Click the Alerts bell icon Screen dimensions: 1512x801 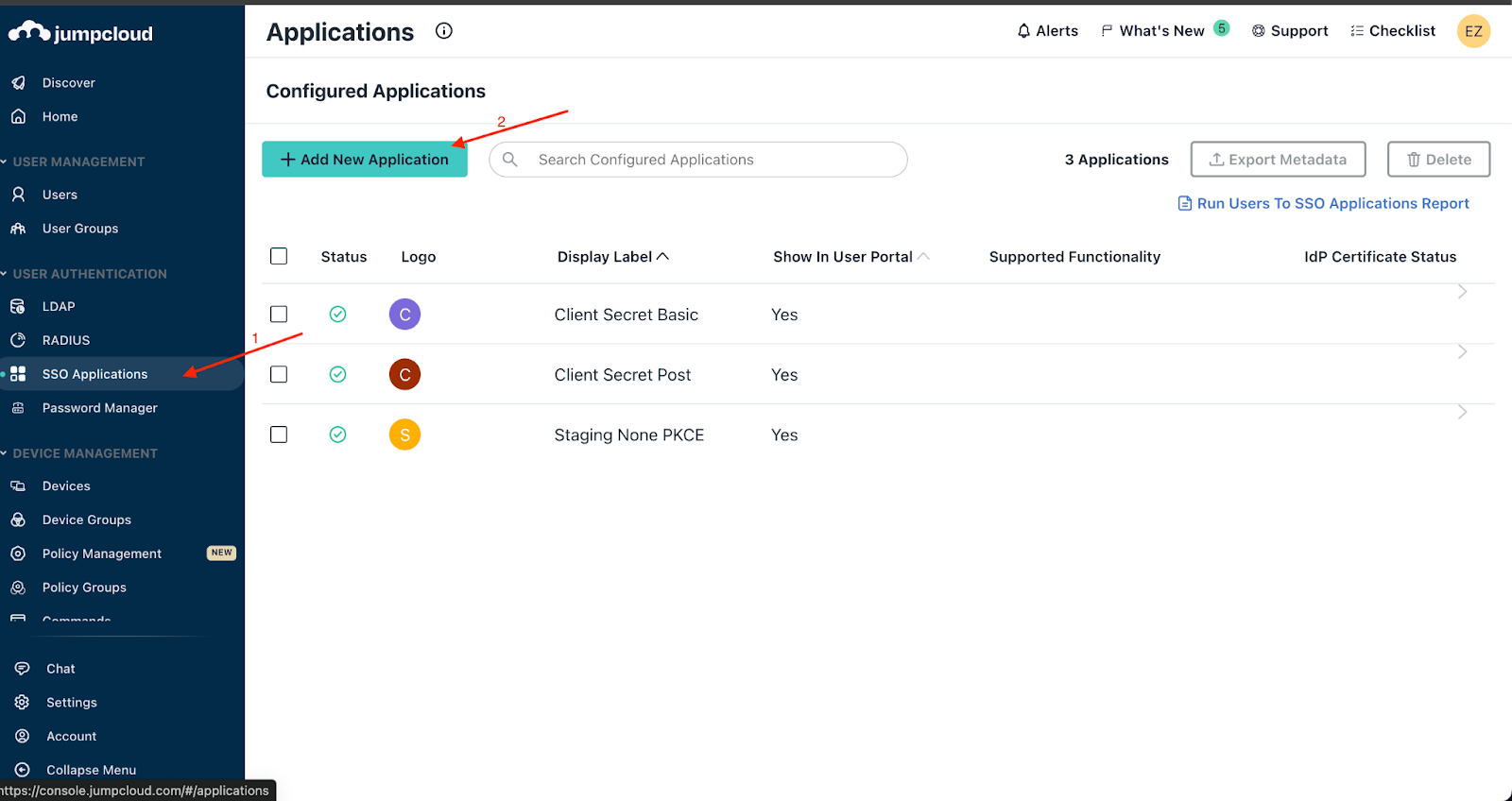point(1023,31)
